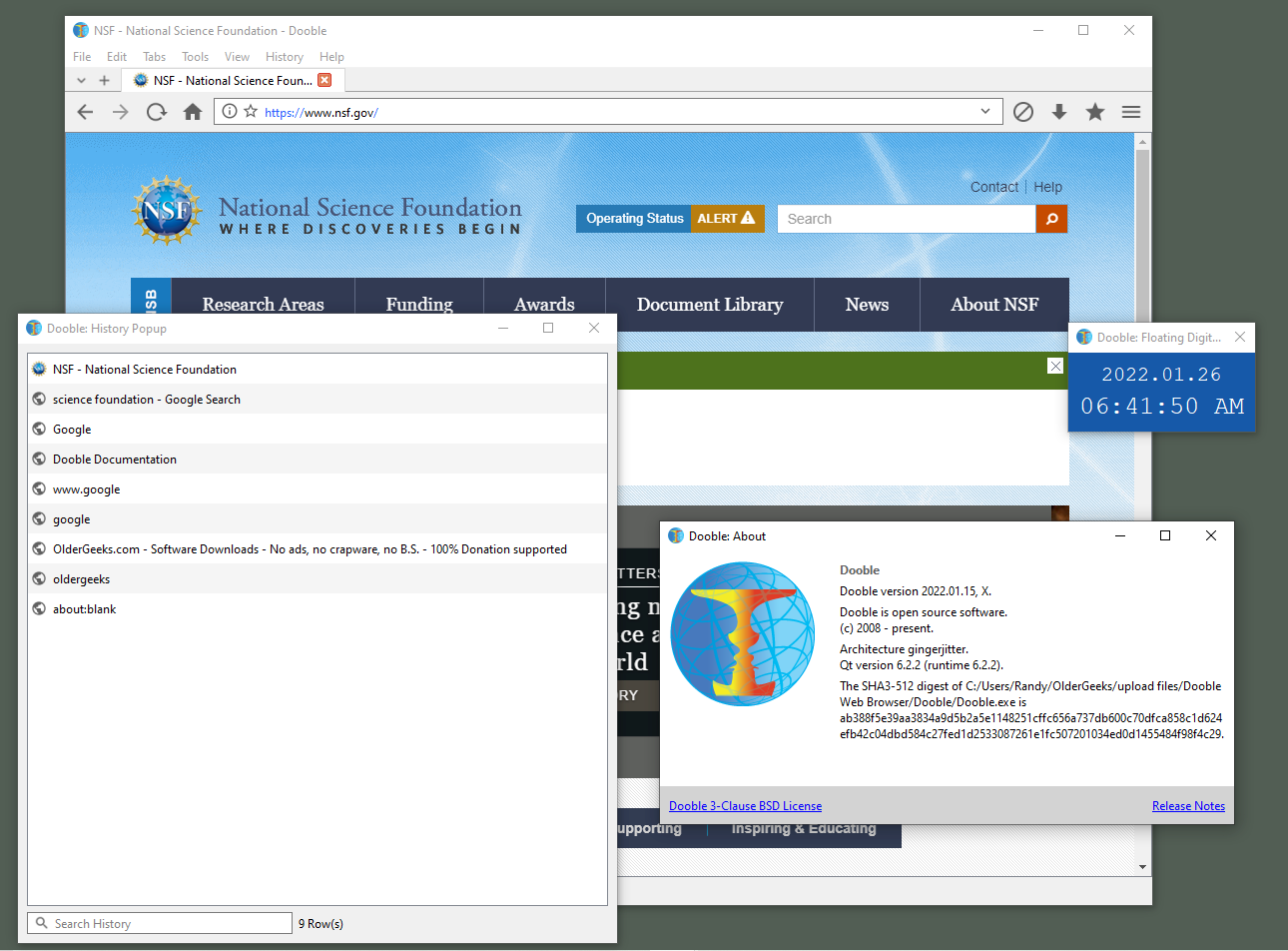Click the block/prohibit circle toolbar icon
The width and height of the screenshot is (1288, 951).
coord(1023,112)
